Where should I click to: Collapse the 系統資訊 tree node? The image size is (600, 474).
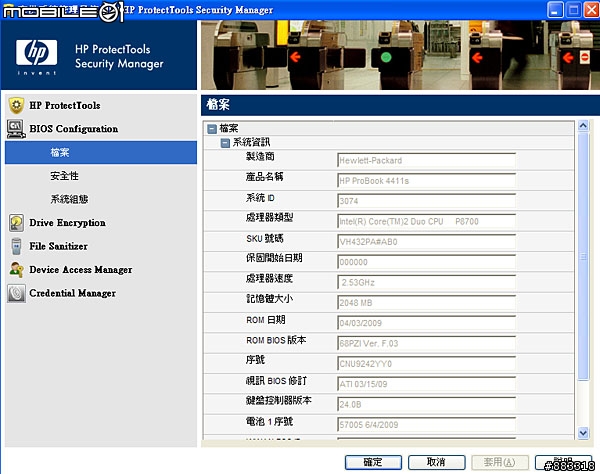[x=225, y=143]
